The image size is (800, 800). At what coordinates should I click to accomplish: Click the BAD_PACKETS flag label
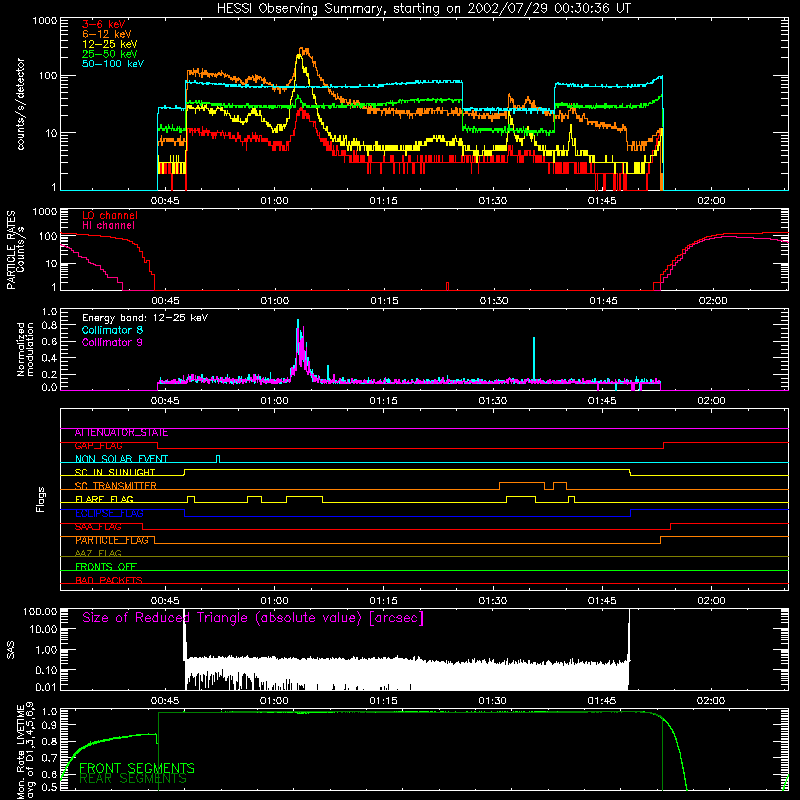click(109, 580)
